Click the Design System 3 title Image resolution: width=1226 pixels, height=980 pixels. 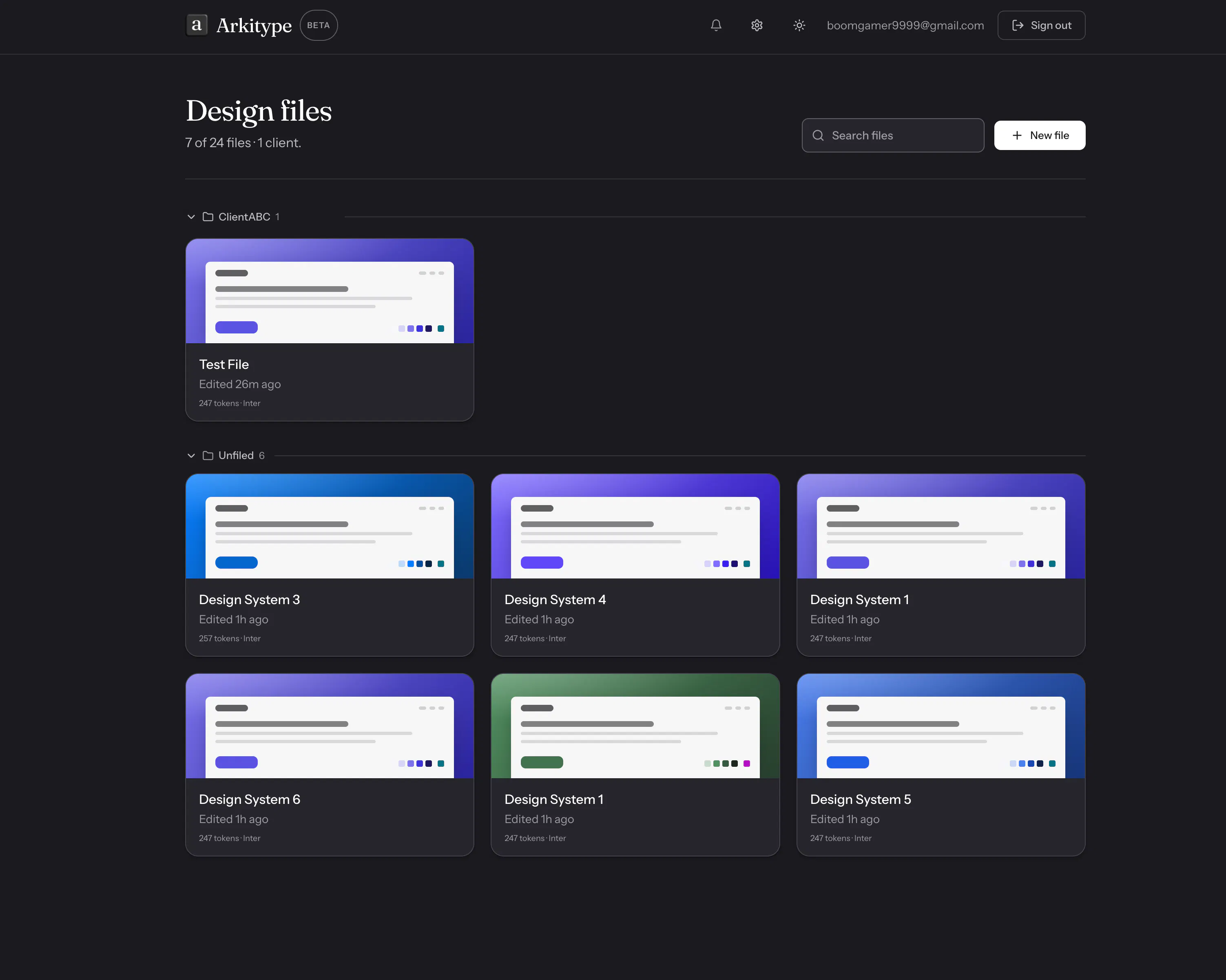tap(249, 600)
